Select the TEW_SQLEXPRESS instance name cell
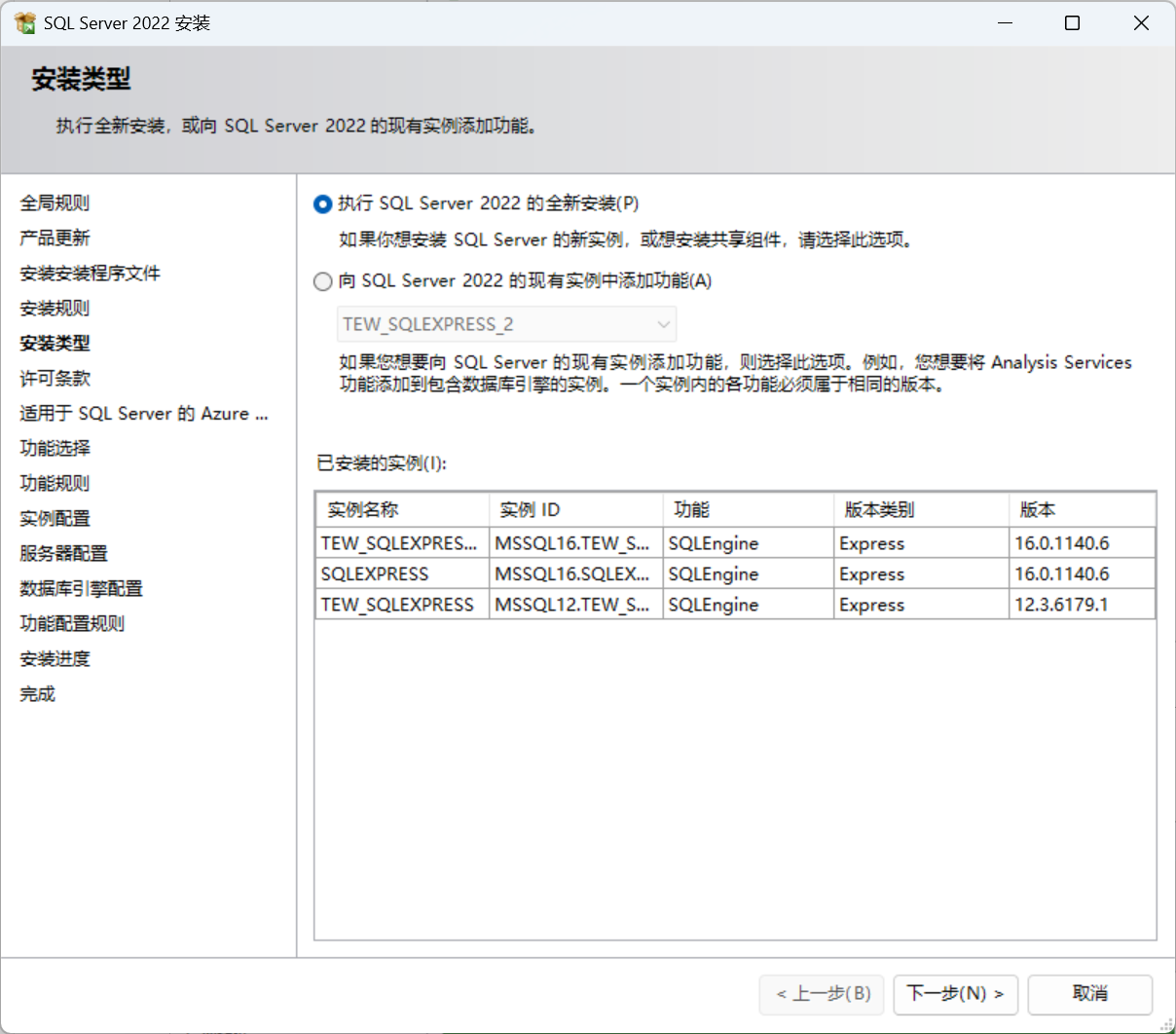The image size is (1176, 1034). point(402,605)
